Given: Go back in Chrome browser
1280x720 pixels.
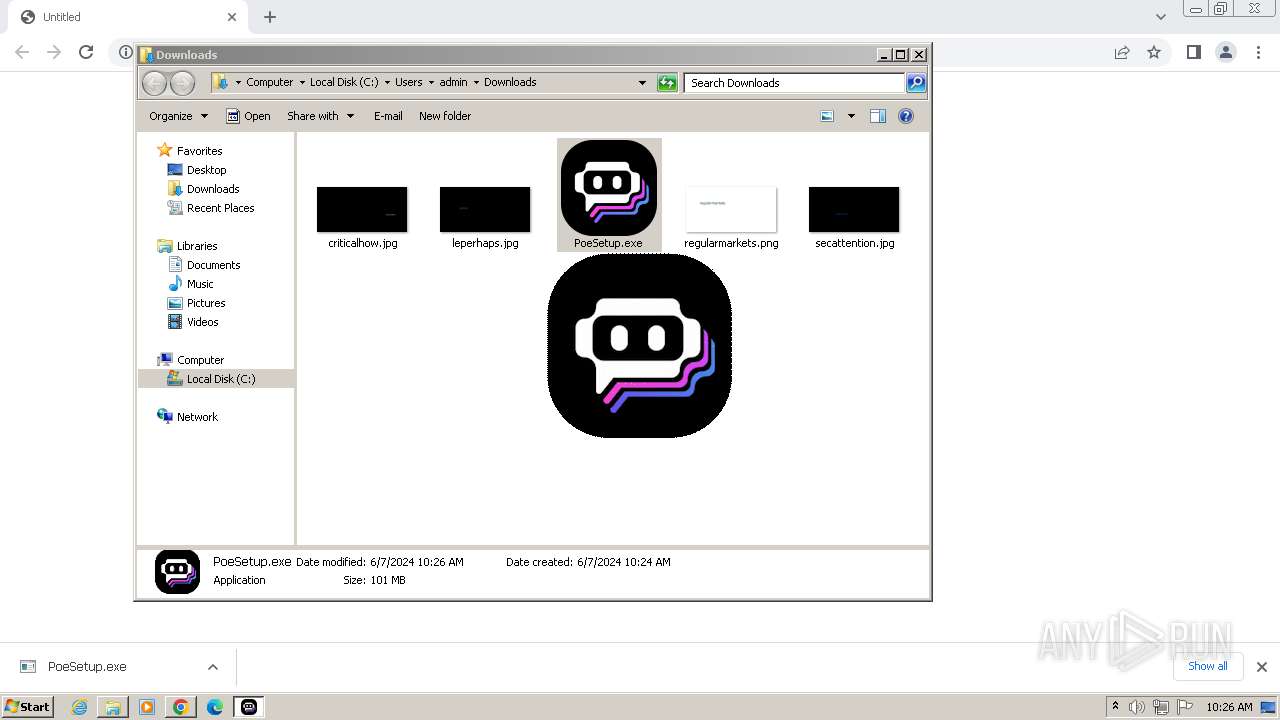Looking at the screenshot, I should pos(22,52).
